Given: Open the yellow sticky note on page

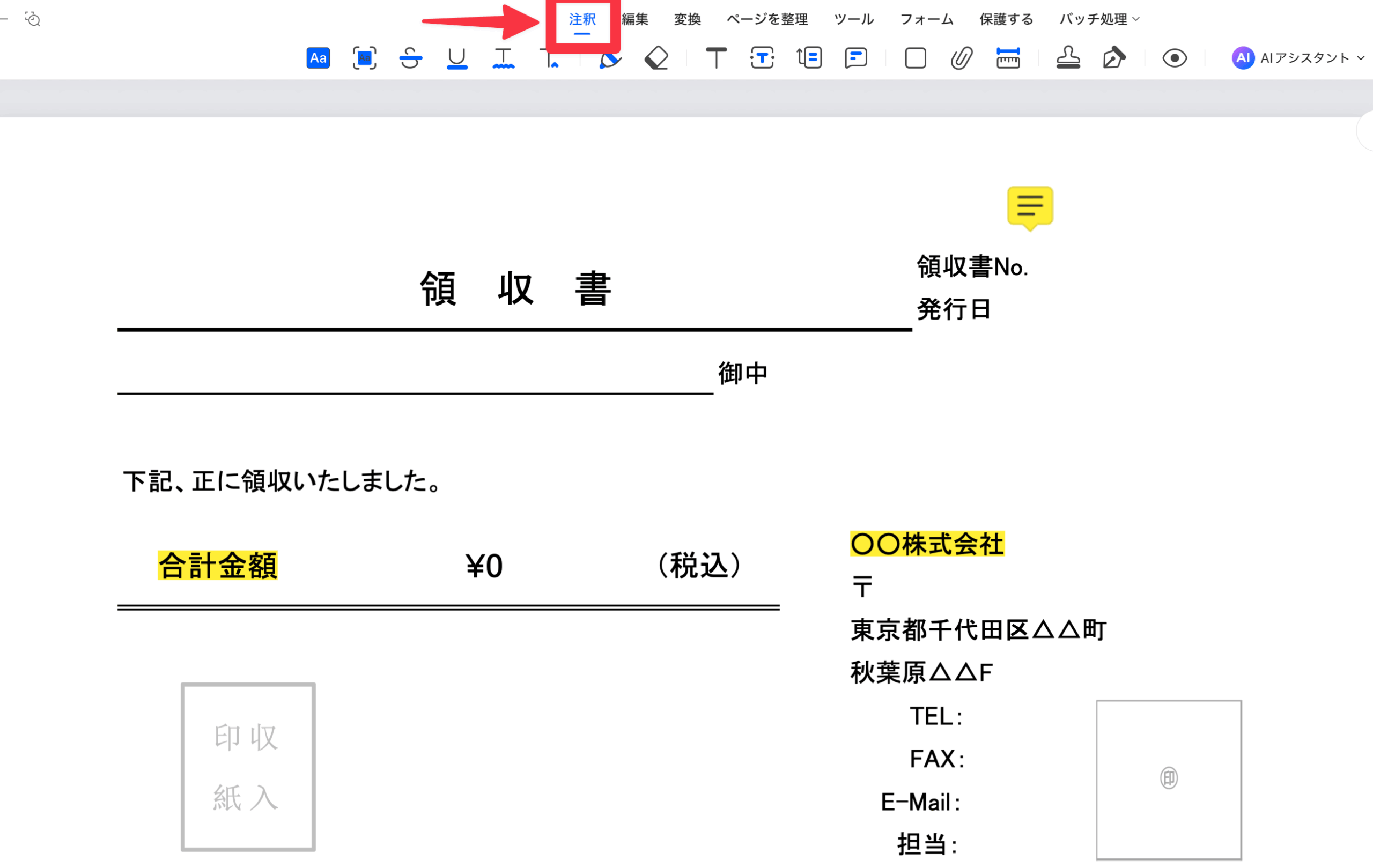Looking at the screenshot, I should pos(1030,206).
